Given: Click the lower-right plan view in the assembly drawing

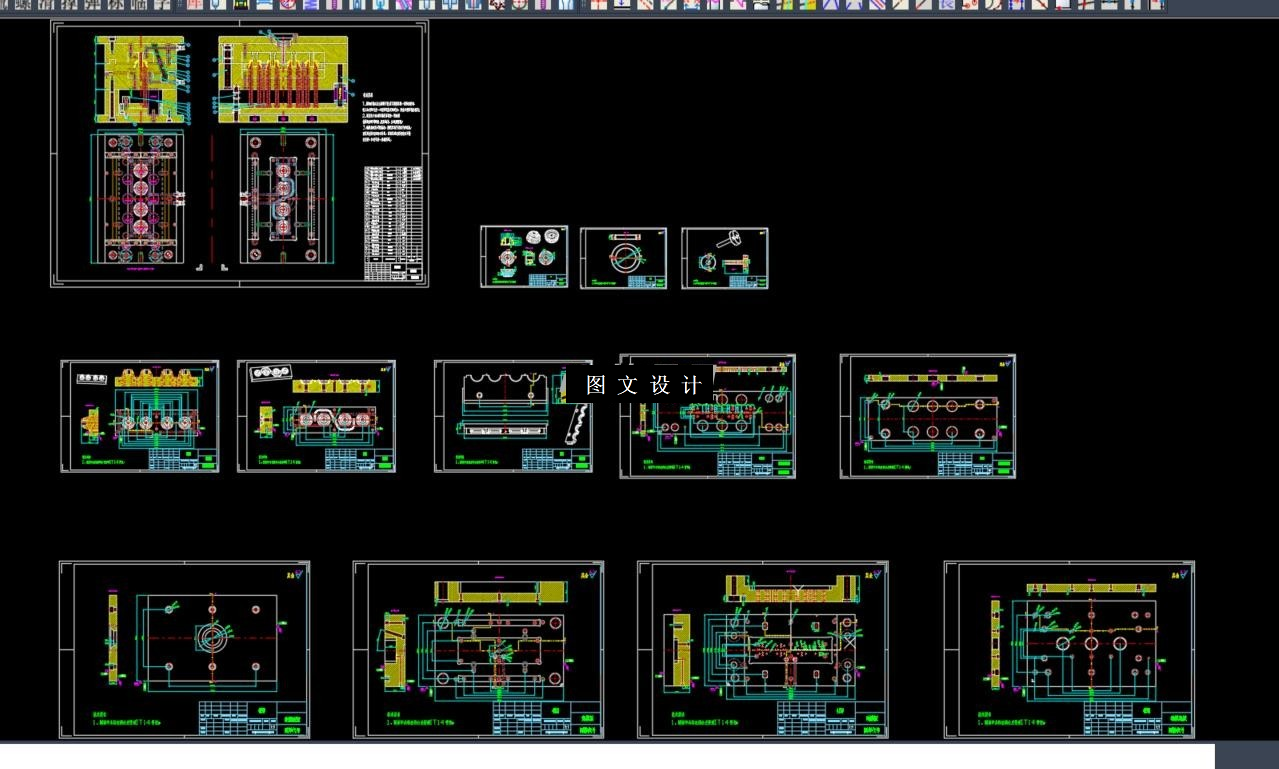Looking at the screenshot, I should tap(286, 196).
